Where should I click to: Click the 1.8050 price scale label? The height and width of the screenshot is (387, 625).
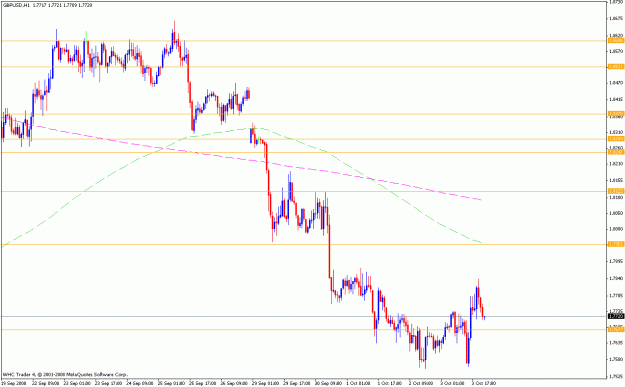[x=616, y=213]
